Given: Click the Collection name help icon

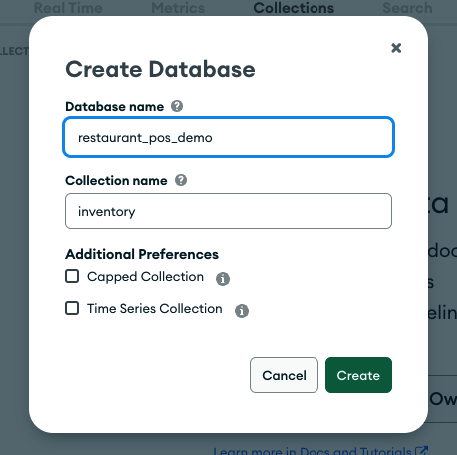Looking at the screenshot, I should [181, 180].
